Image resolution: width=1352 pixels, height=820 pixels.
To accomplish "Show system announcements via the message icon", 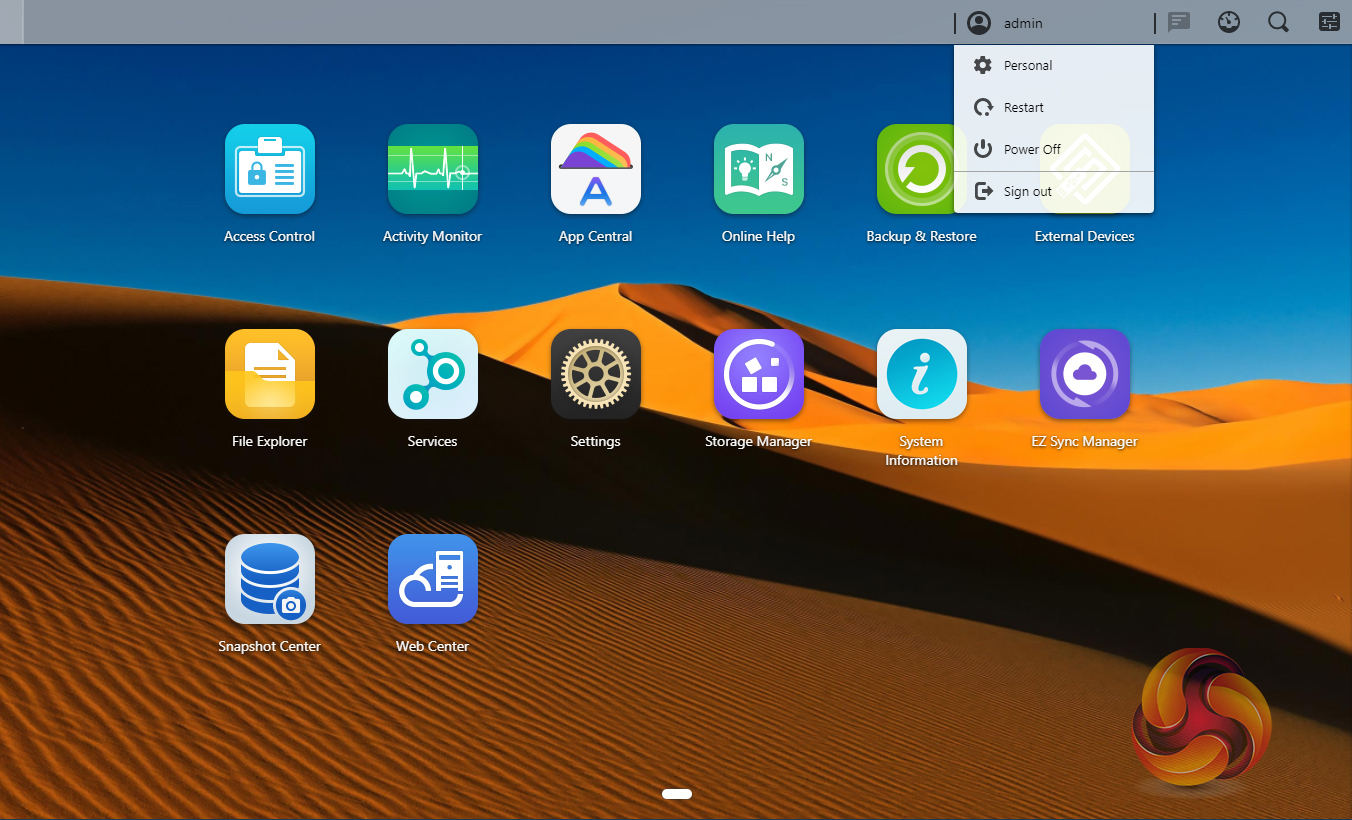I will click(1179, 22).
